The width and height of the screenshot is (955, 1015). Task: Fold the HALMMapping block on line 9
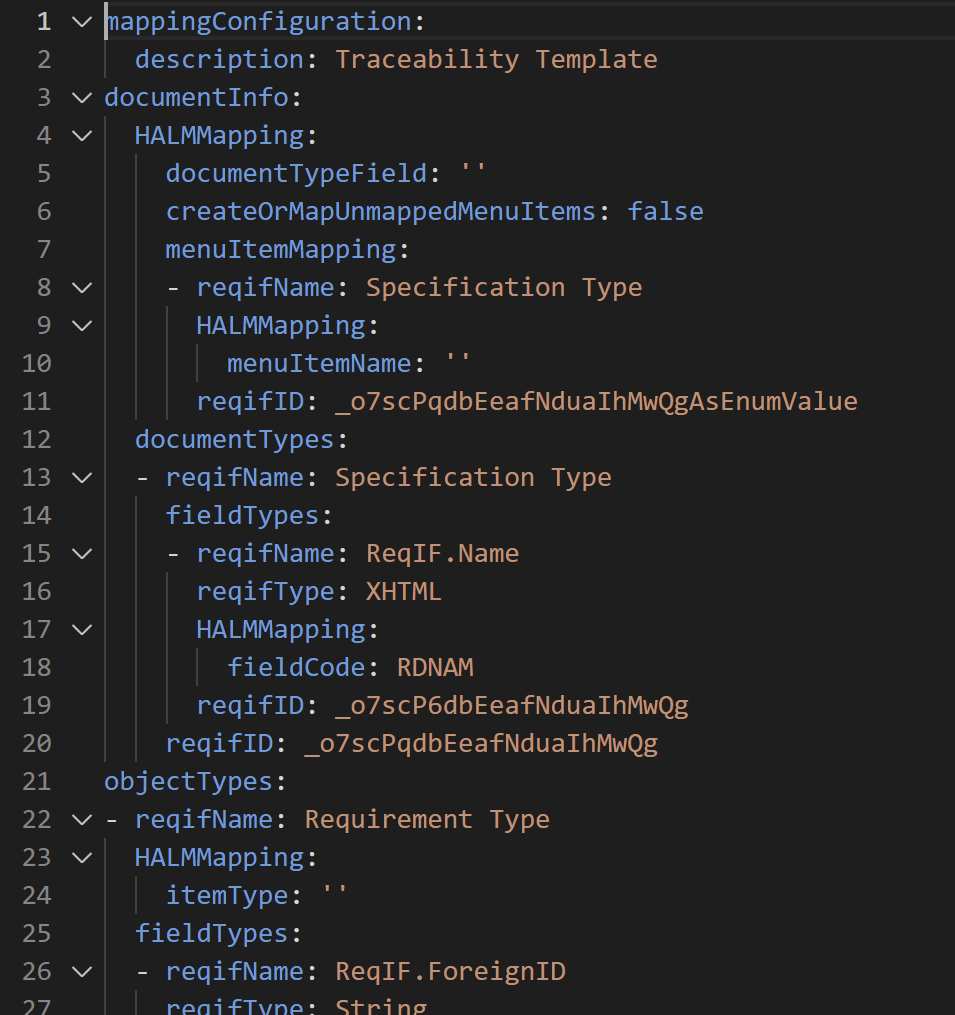[x=82, y=326]
